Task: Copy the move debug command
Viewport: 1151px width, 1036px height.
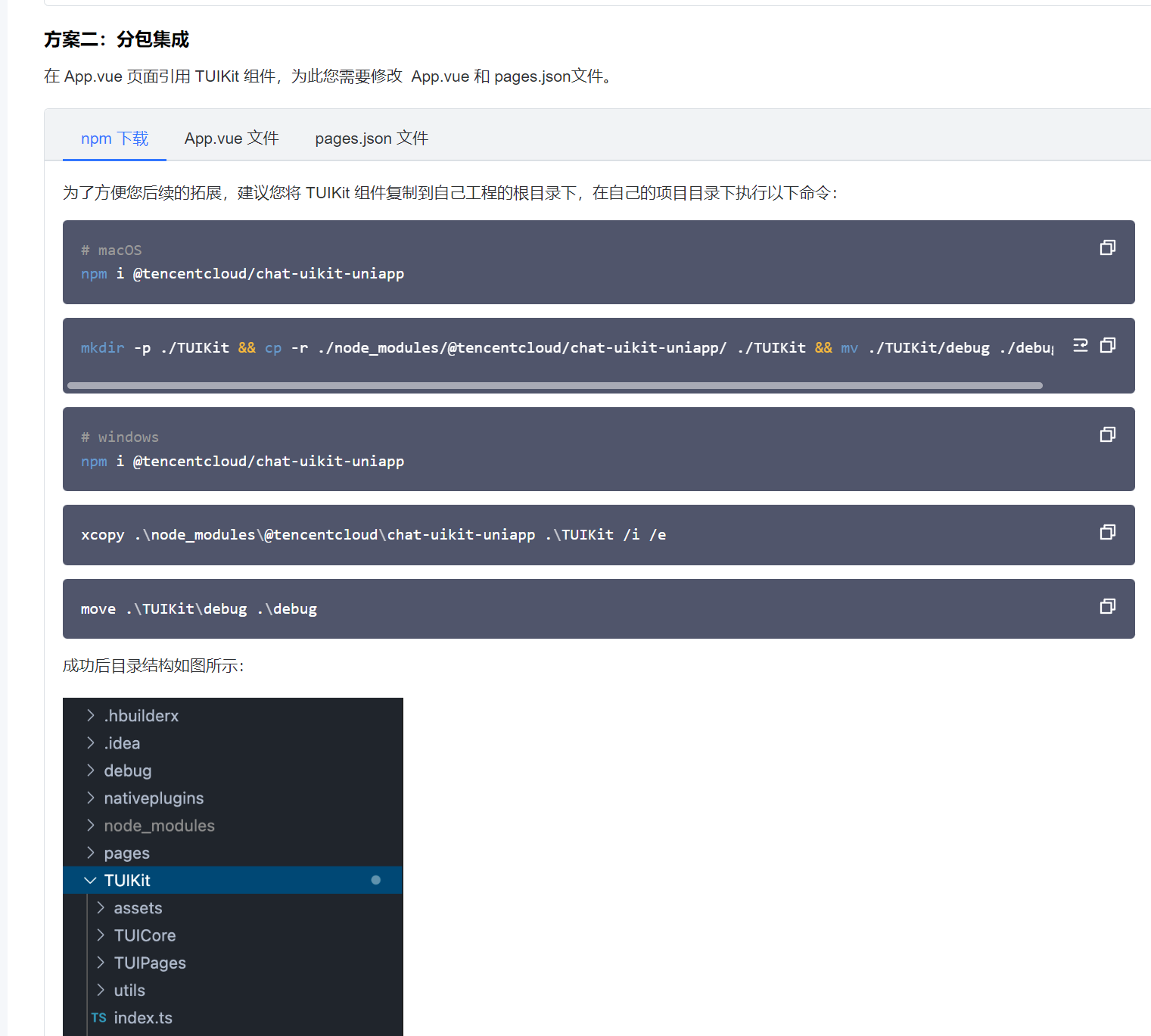Action: click(x=1107, y=606)
